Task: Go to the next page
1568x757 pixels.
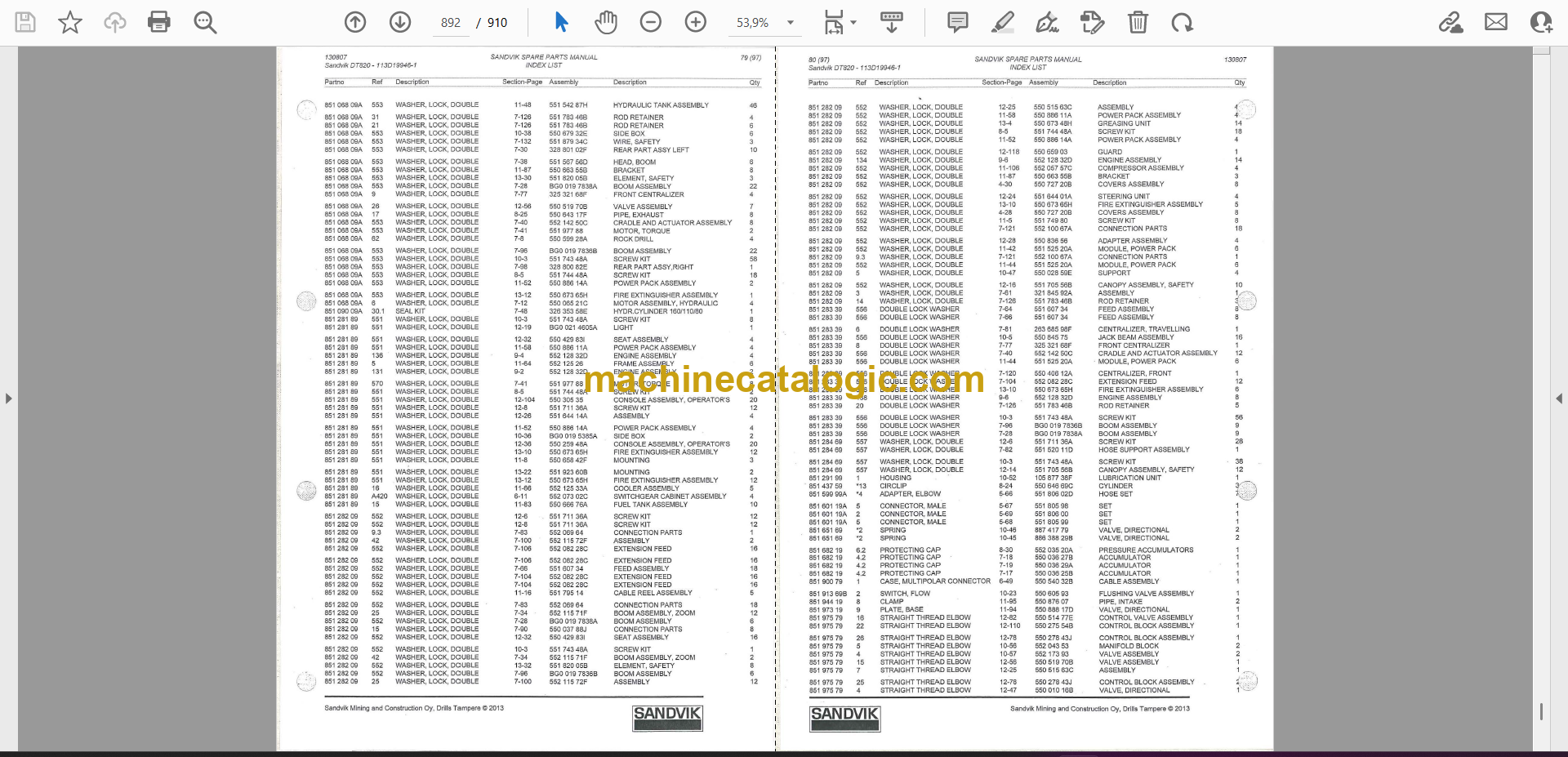Action: point(400,22)
